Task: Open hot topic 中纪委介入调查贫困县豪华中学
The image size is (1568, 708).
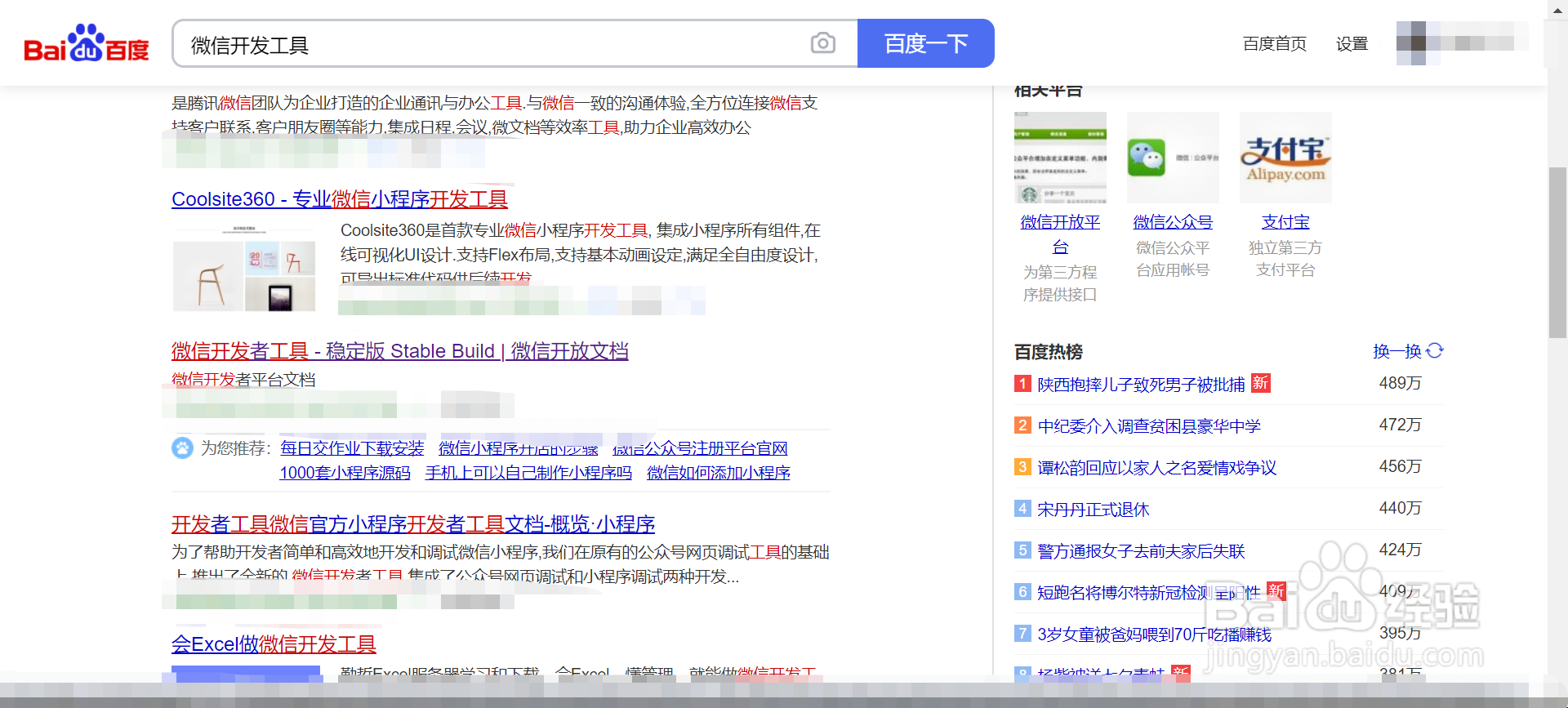Action: click(1149, 426)
